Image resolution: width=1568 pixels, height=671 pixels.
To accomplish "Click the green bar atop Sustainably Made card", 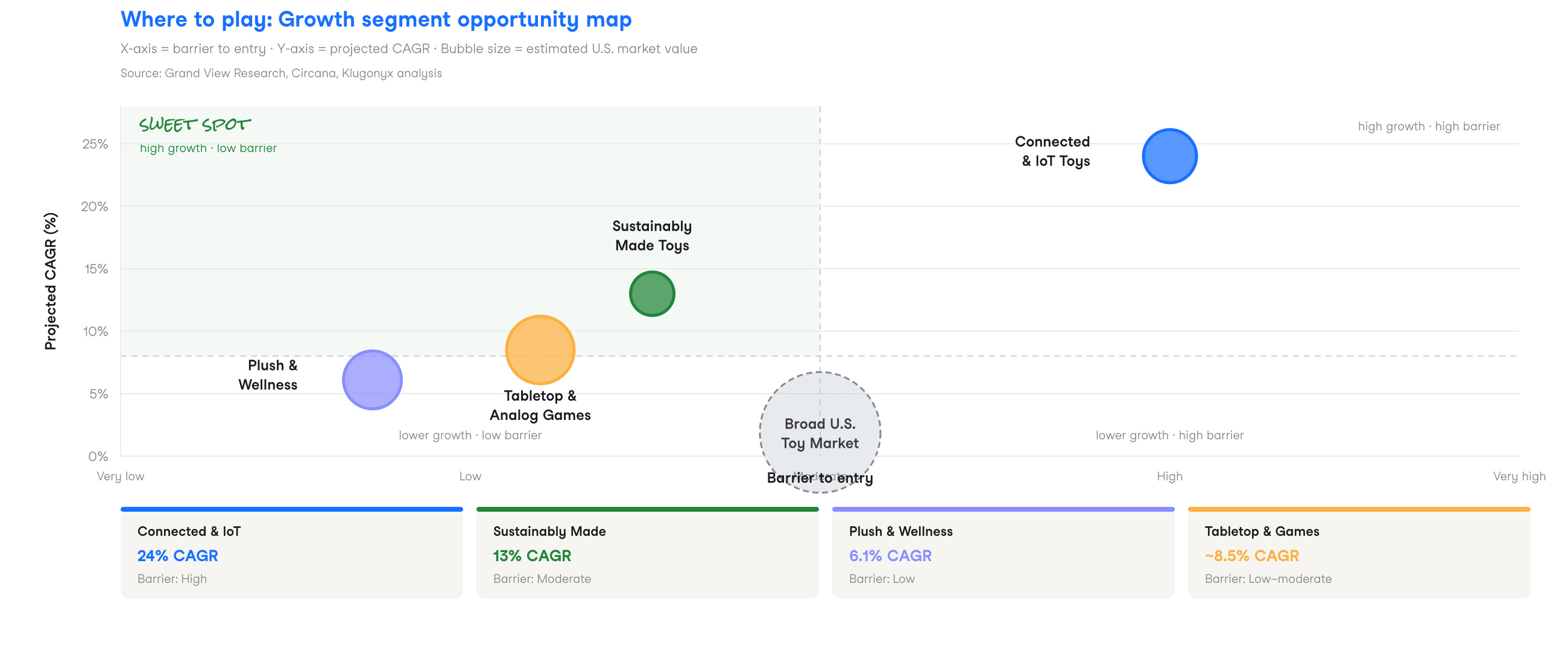I will (x=647, y=509).
